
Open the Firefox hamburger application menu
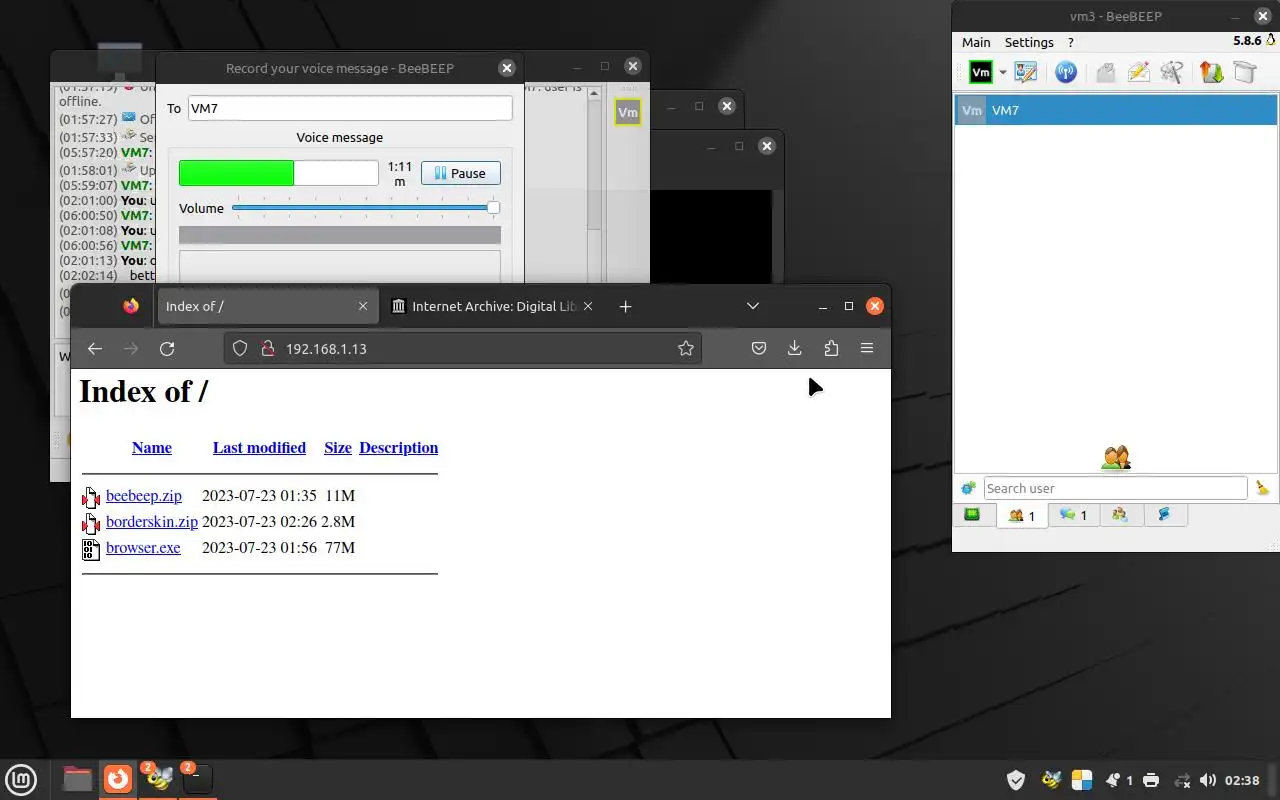(x=867, y=348)
